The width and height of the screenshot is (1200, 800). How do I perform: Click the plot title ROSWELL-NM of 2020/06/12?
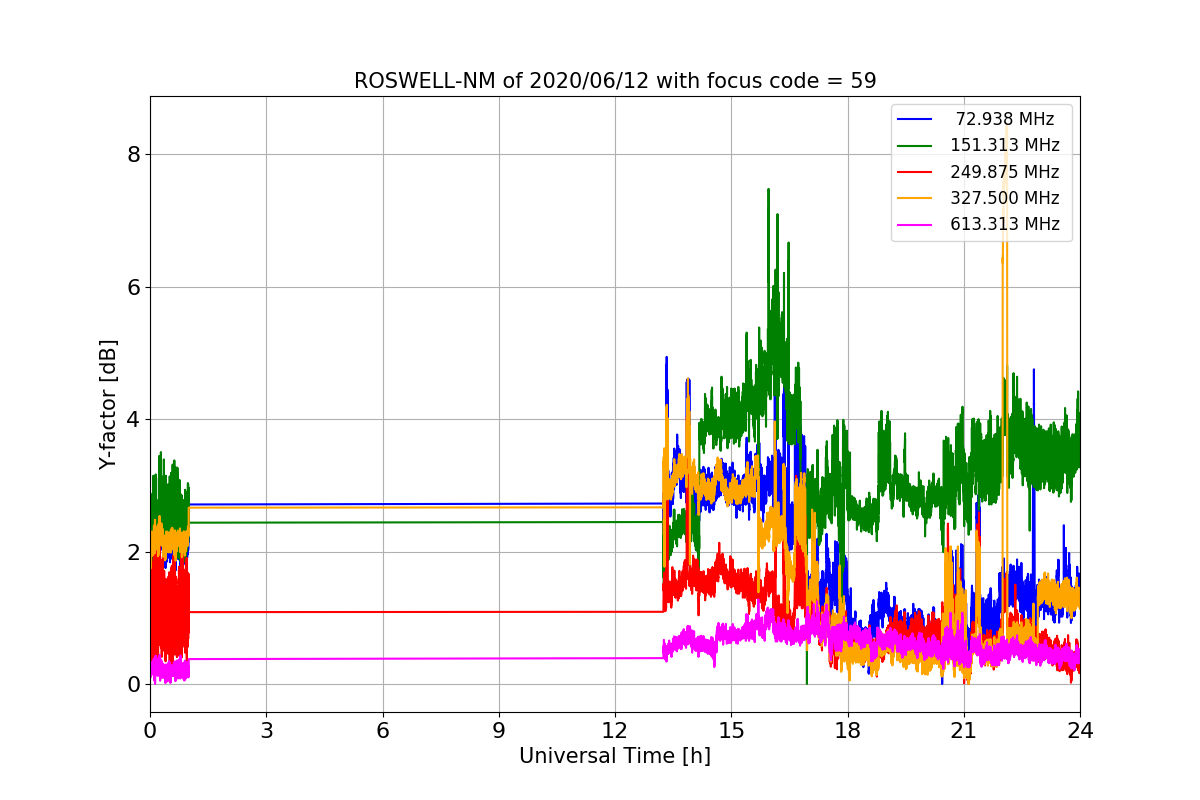click(x=615, y=81)
